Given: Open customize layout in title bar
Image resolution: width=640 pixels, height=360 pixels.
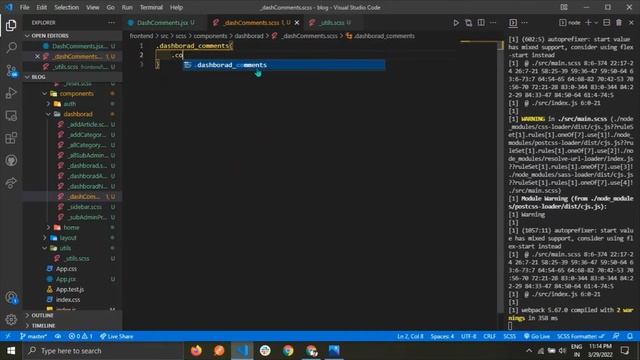Looking at the screenshot, I should pos(564,7).
